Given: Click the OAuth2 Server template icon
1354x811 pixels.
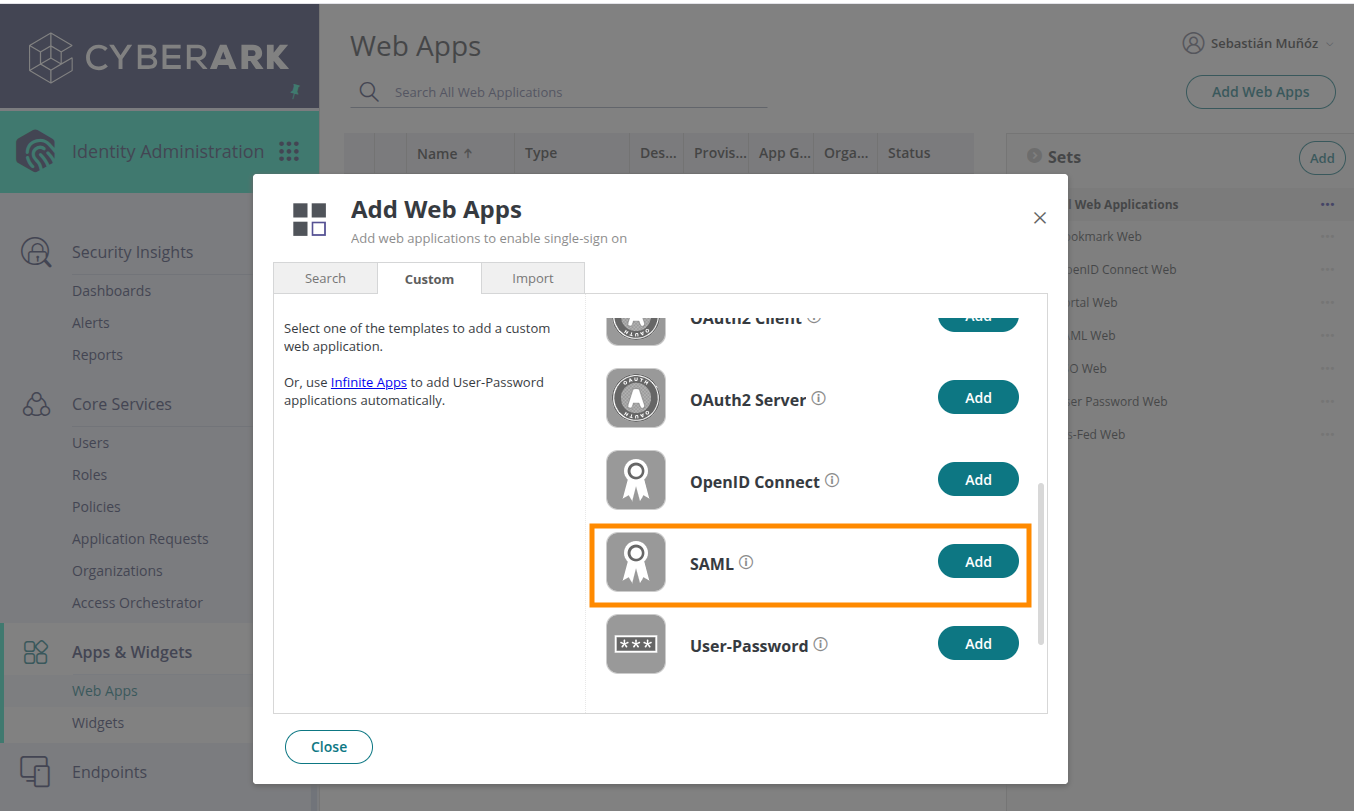Looking at the screenshot, I should tap(636, 398).
